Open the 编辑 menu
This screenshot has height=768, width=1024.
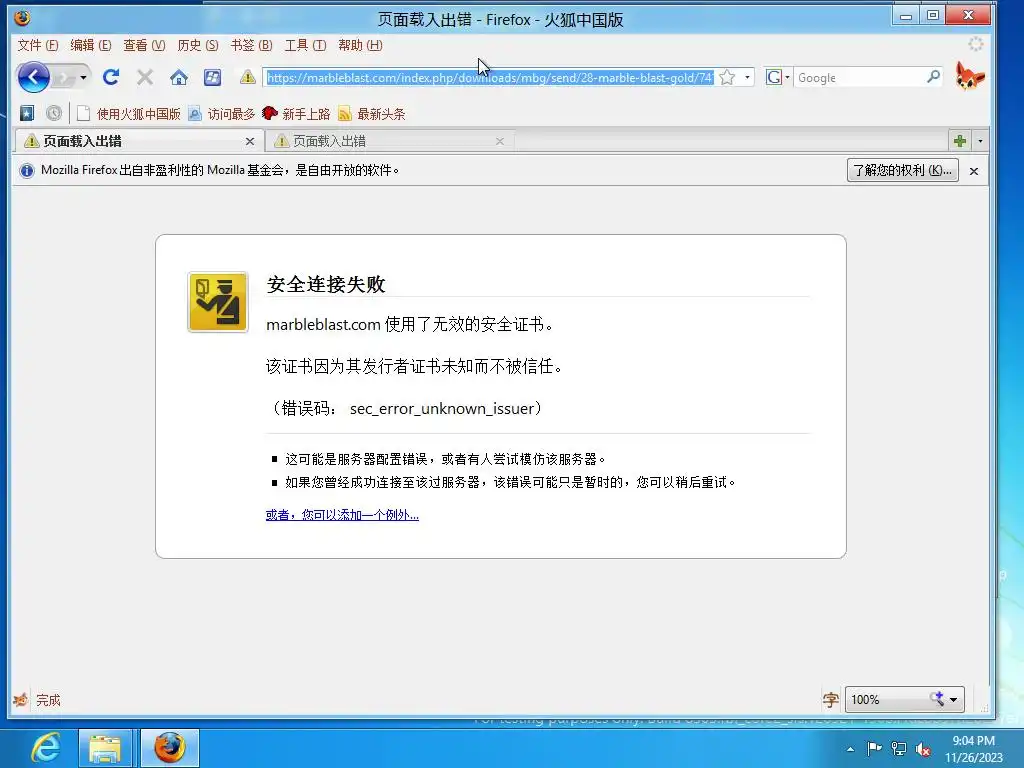pos(91,45)
